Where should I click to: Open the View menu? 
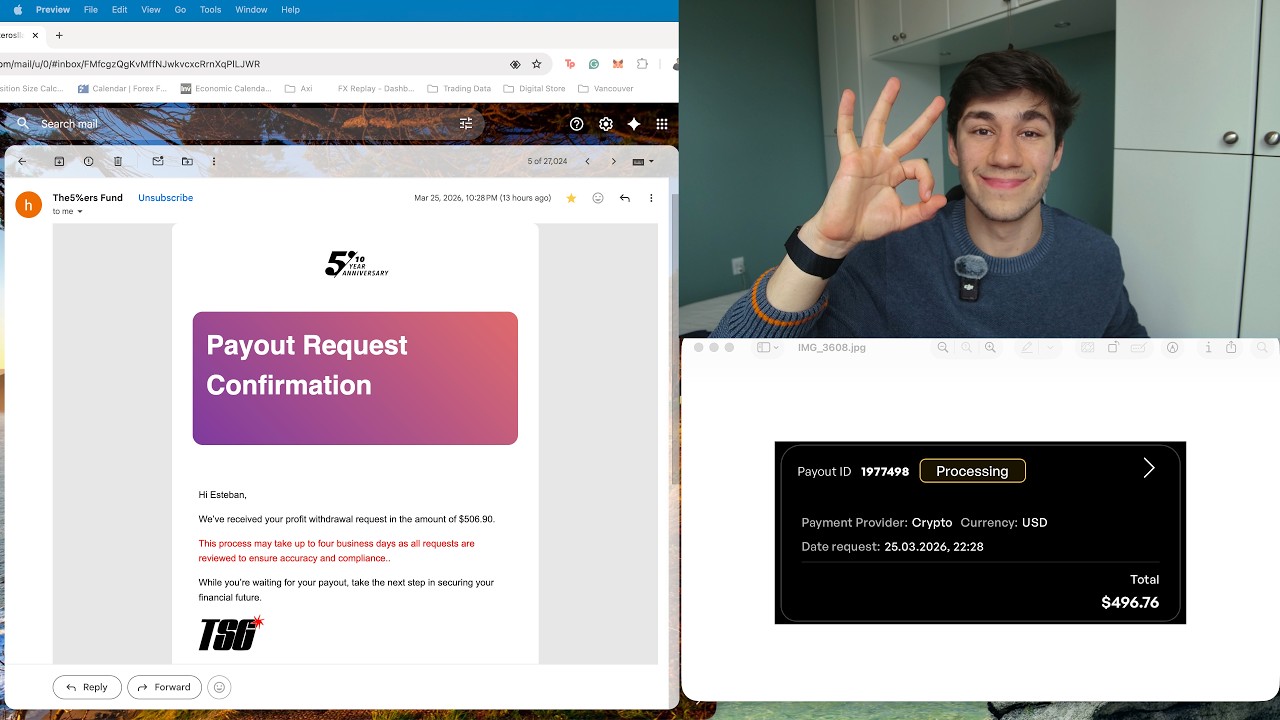point(151,9)
